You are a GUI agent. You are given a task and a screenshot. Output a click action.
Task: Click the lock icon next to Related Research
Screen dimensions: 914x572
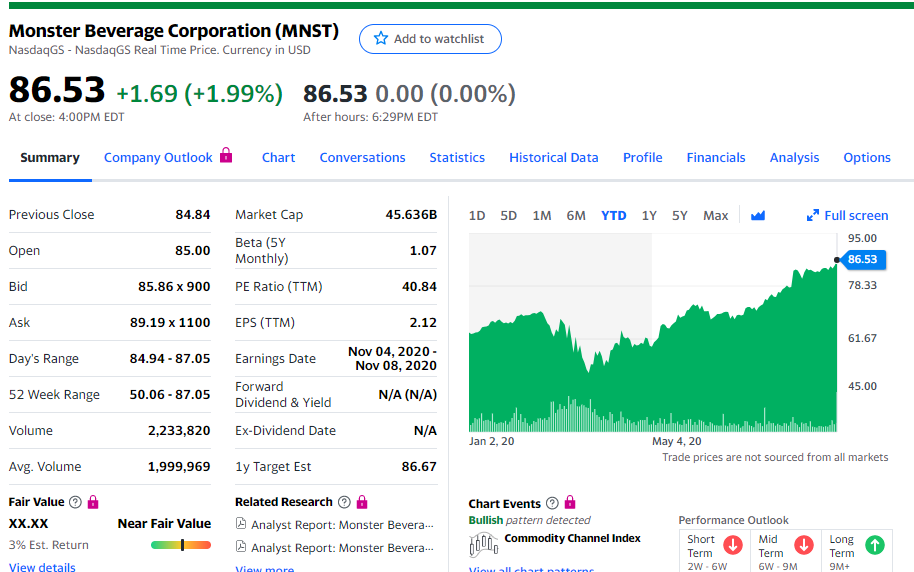(x=362, y=502)
